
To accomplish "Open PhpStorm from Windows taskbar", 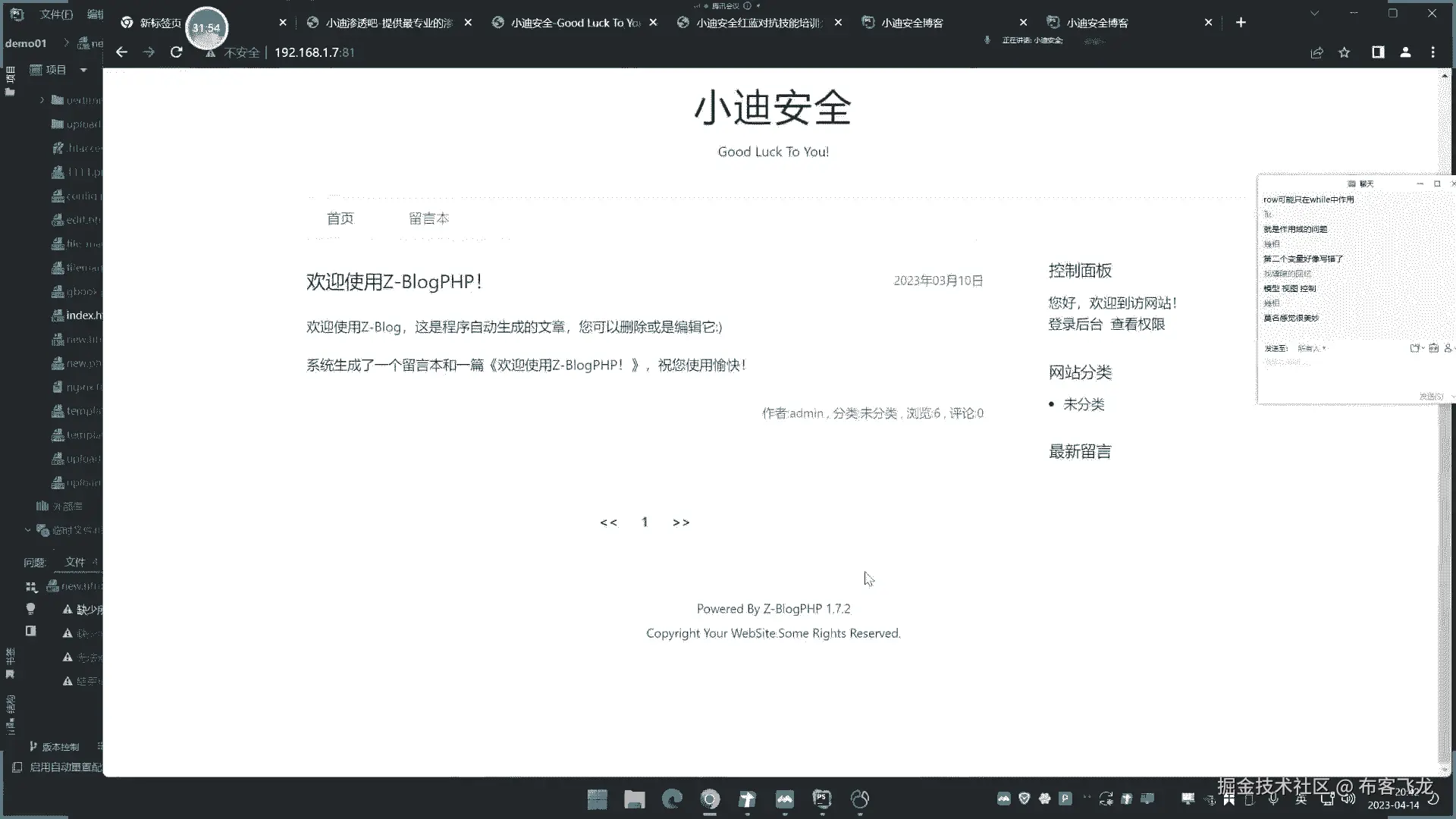I will pyautogui.click(x=822, y=799).
